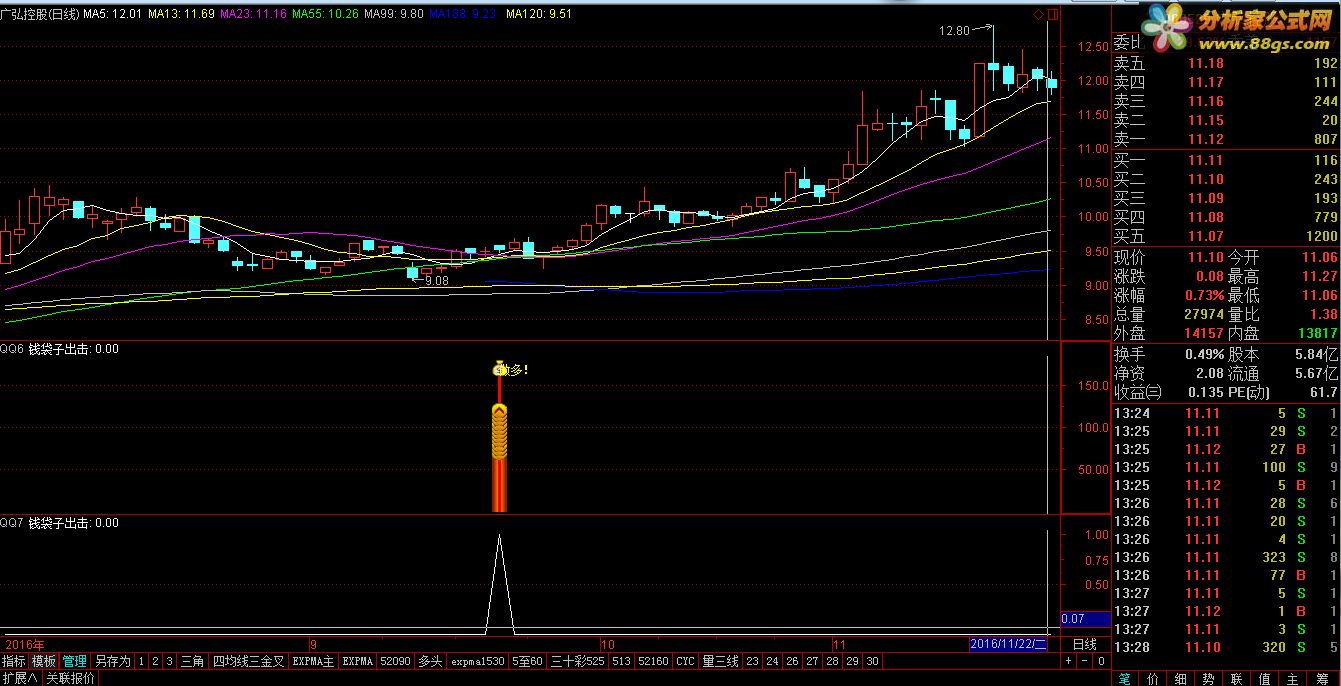Select the 三十彩525 template
This screenshot has height=686, width=1341.
578,661
